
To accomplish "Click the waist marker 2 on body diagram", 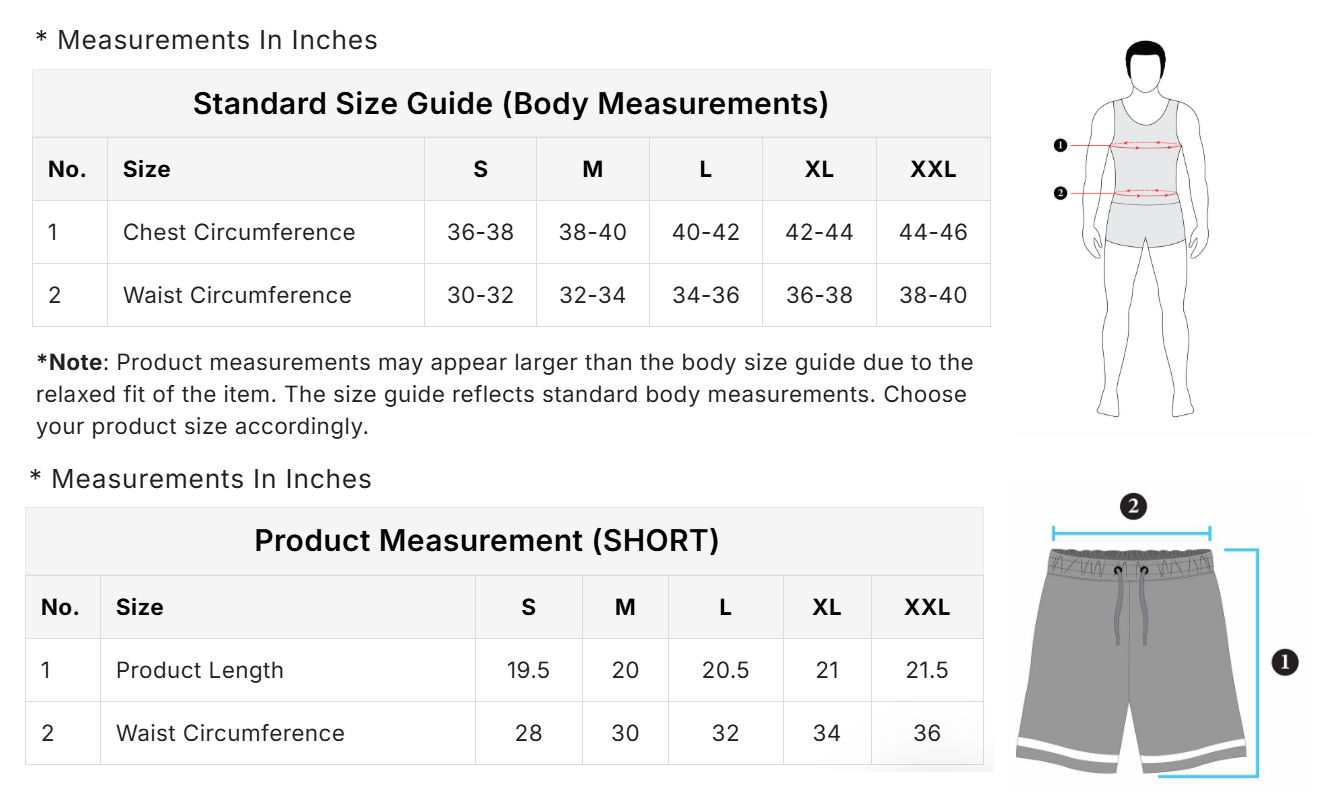I will pos(1061,193).
